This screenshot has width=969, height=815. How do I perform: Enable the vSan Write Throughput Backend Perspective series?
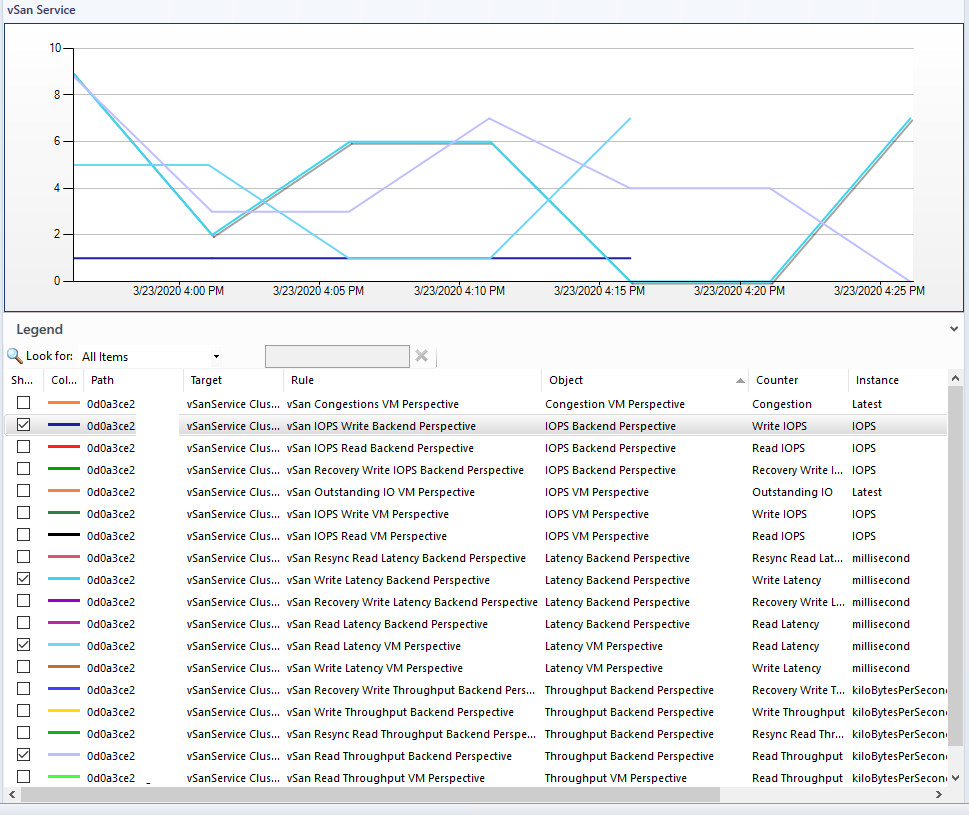(x=23, y=711)
